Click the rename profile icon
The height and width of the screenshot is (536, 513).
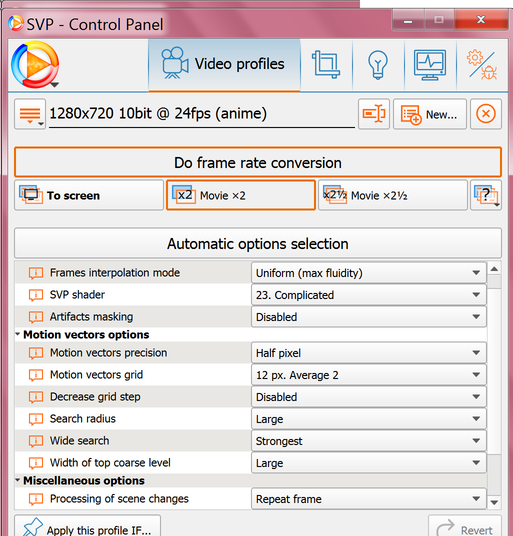coord(374,114)
